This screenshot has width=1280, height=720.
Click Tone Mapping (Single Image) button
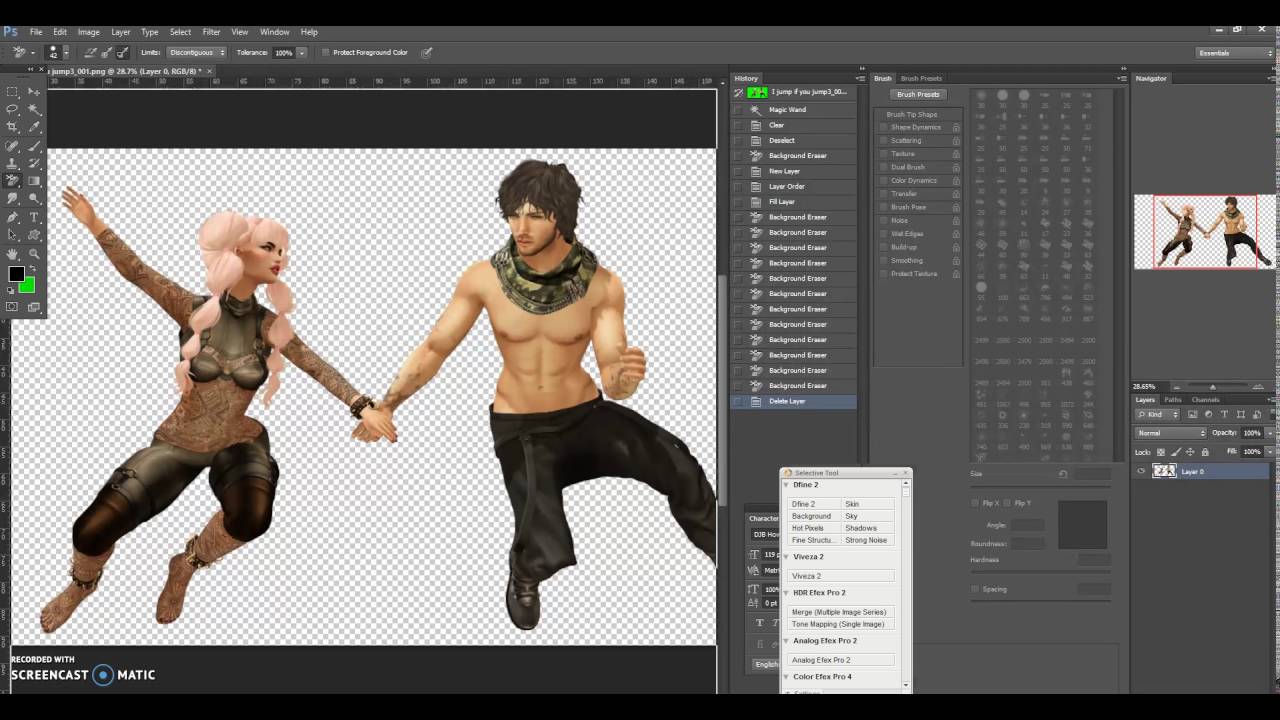pos(841,624)
